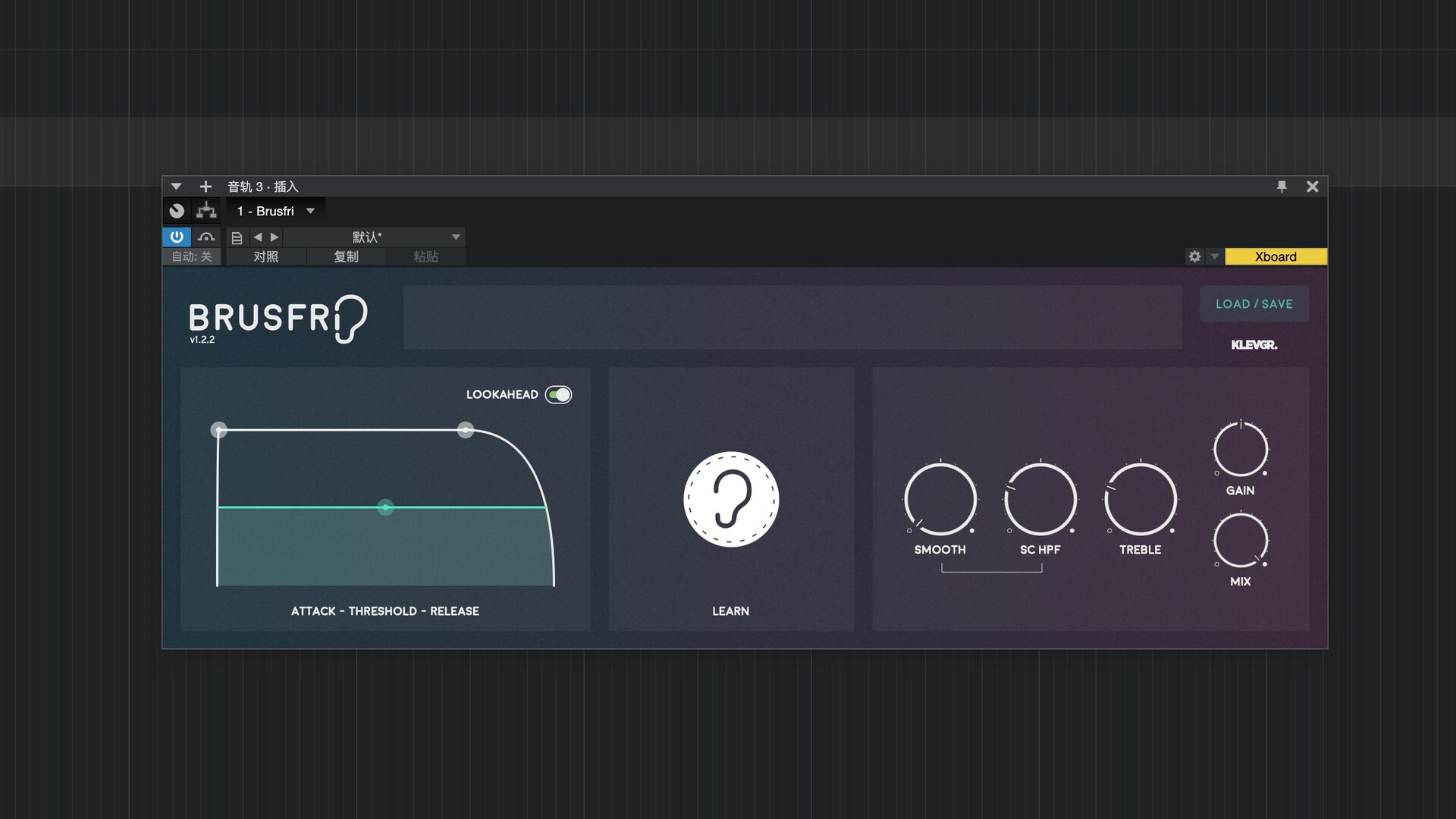Image resolution: width=1456 pixels, height=819 pixels.
Task: Click the sidechain icon beside power
Action: coord(206,237)
